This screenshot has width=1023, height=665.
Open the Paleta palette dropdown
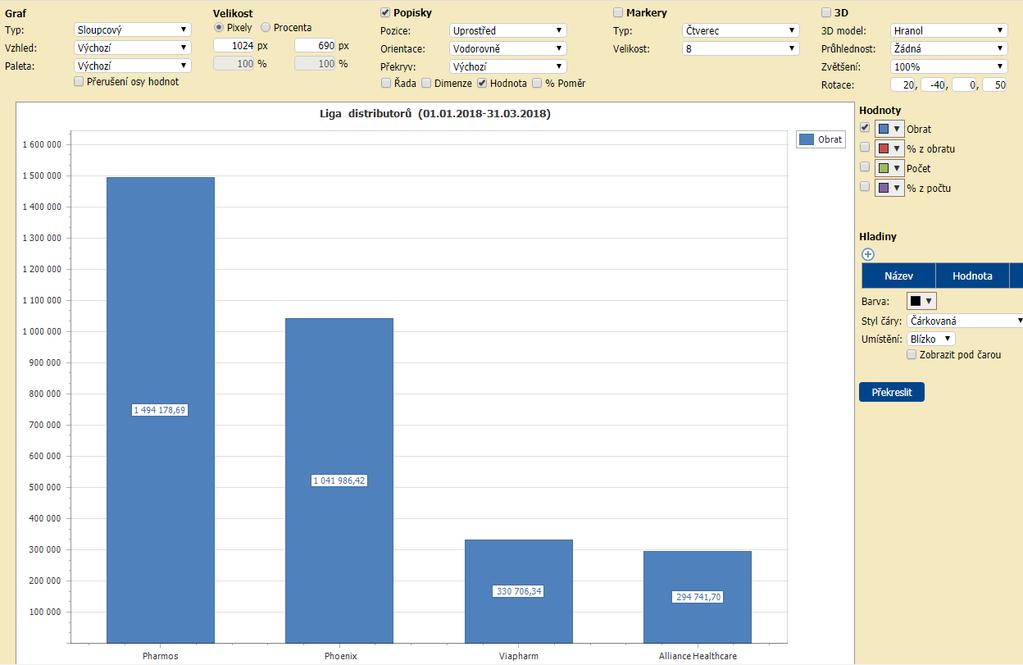pyautogui.click(x=132, y=66)
